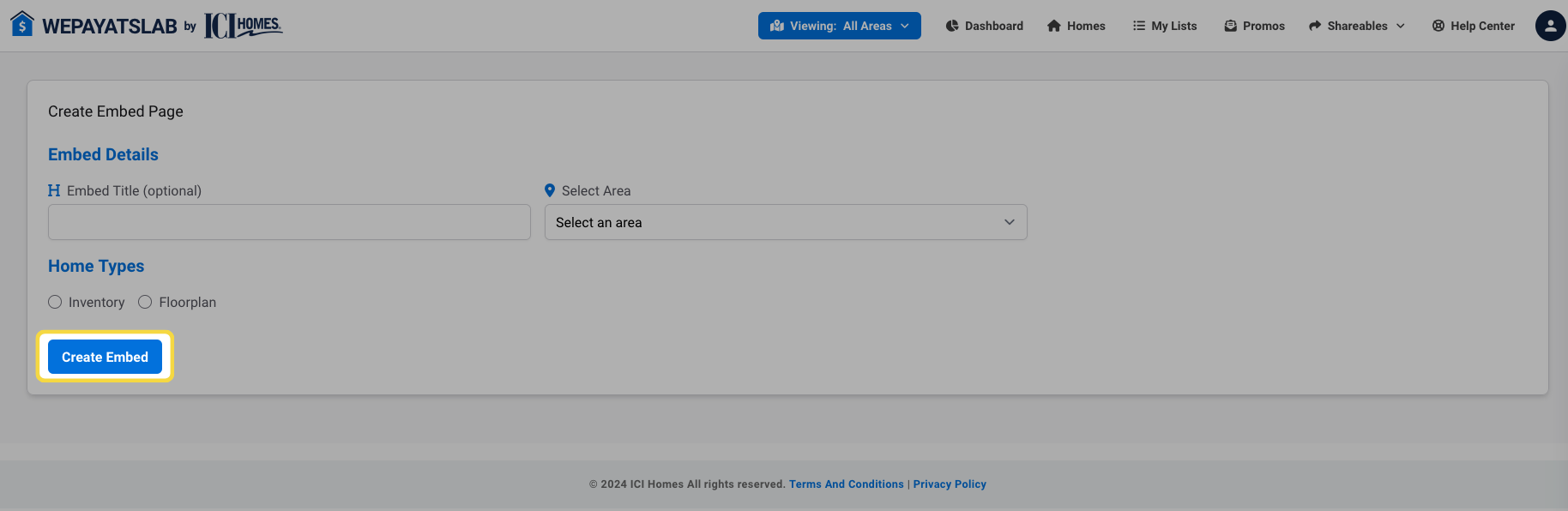Click the ICI Homes logo
Image resolution: width=1568 pixels, height=511 pixels.
[x=244, y=26]
